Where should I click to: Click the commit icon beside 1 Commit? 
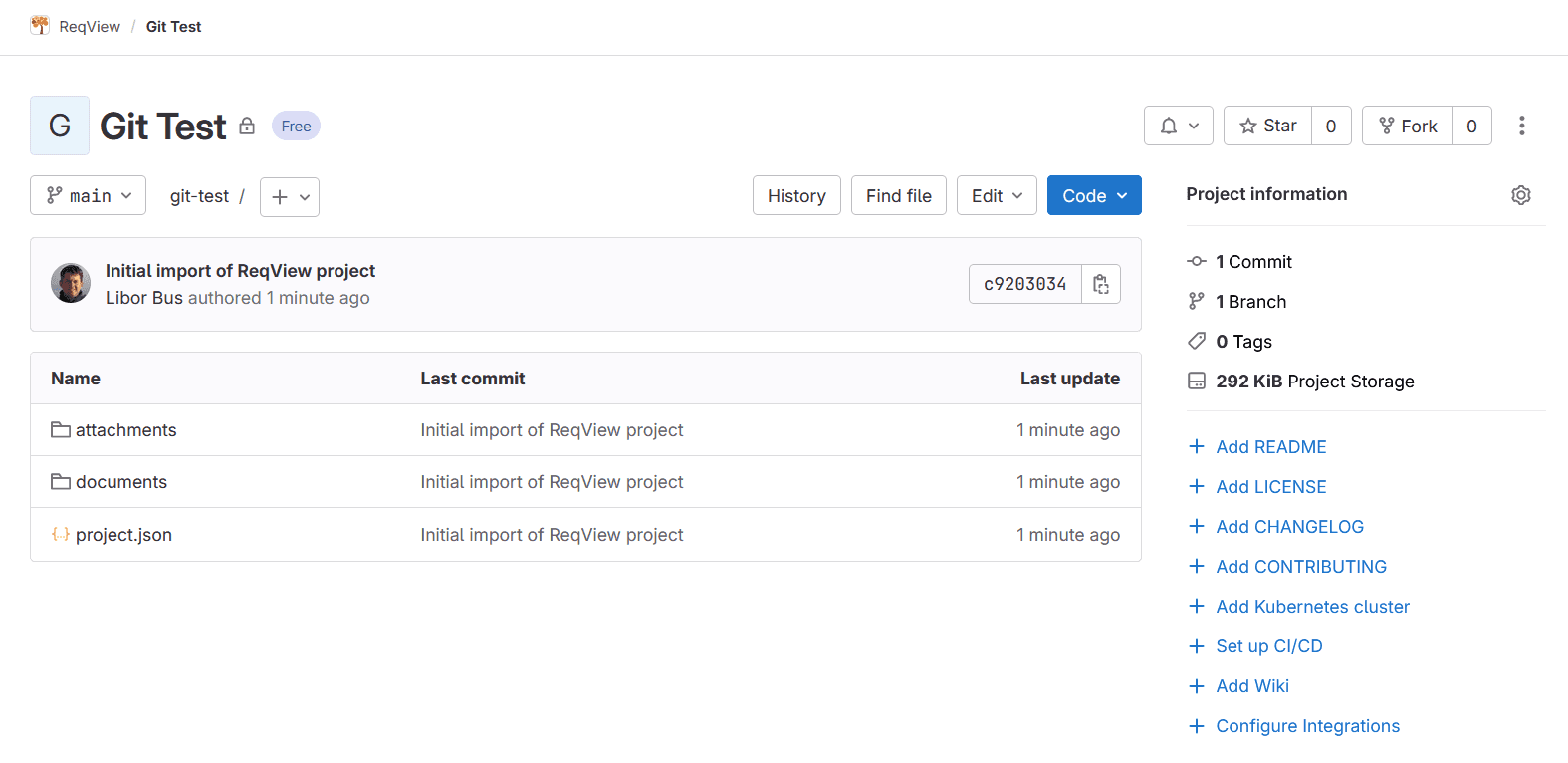1197,261
